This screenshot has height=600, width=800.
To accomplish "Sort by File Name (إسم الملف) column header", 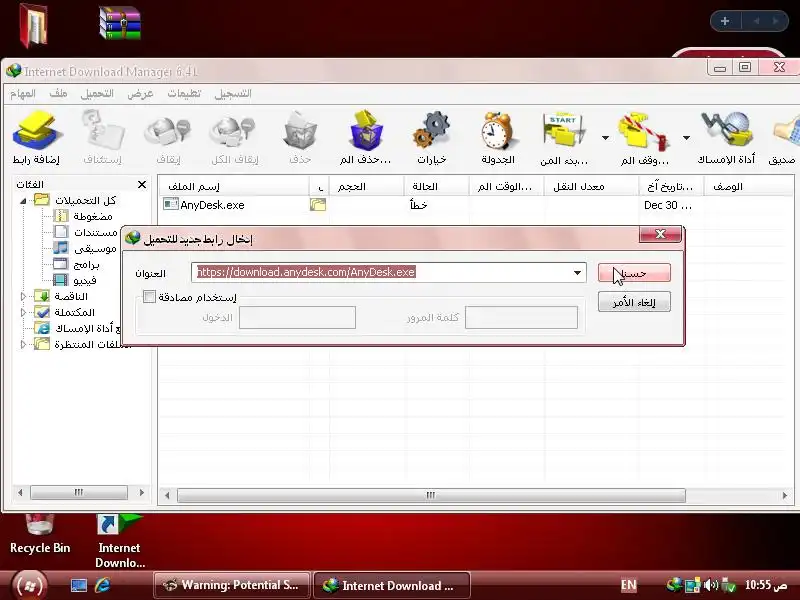I will point(234,186).
